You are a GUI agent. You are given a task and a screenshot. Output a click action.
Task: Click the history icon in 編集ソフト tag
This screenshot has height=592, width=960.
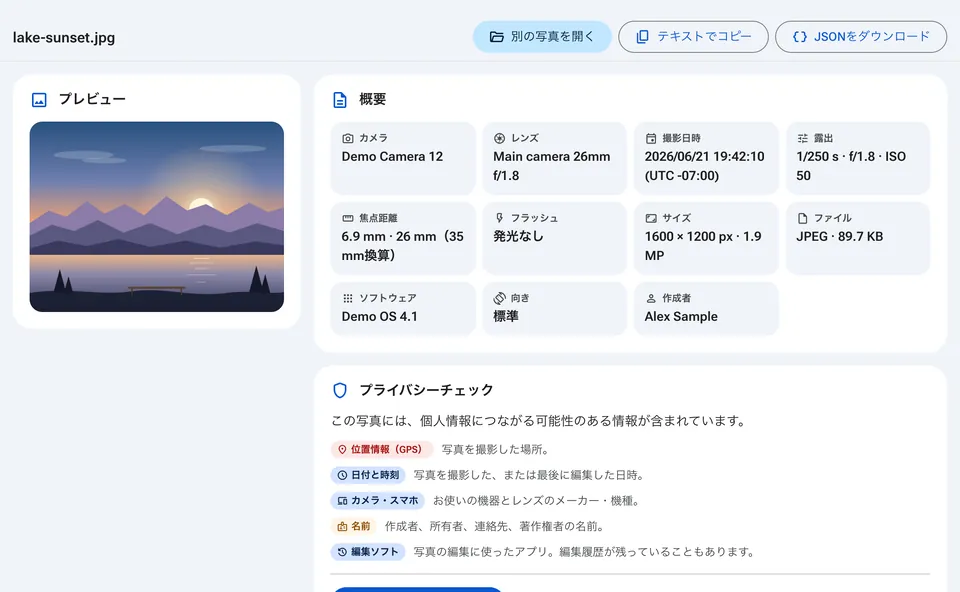342,552
